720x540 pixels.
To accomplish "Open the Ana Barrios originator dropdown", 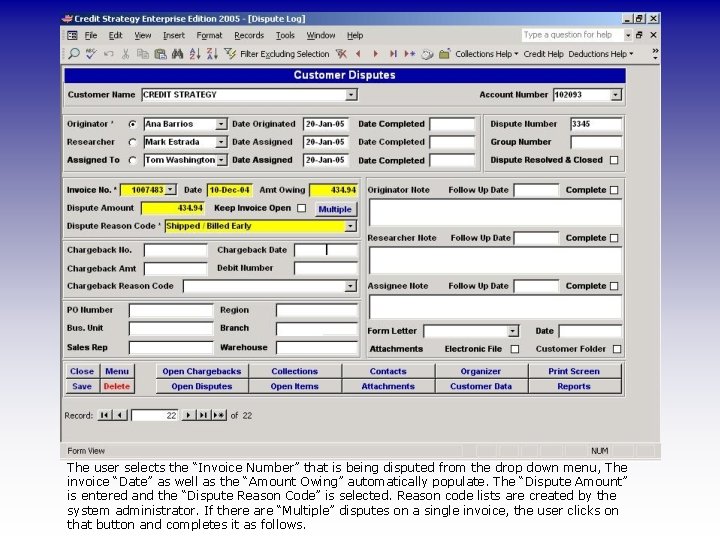I will [221, 124].
